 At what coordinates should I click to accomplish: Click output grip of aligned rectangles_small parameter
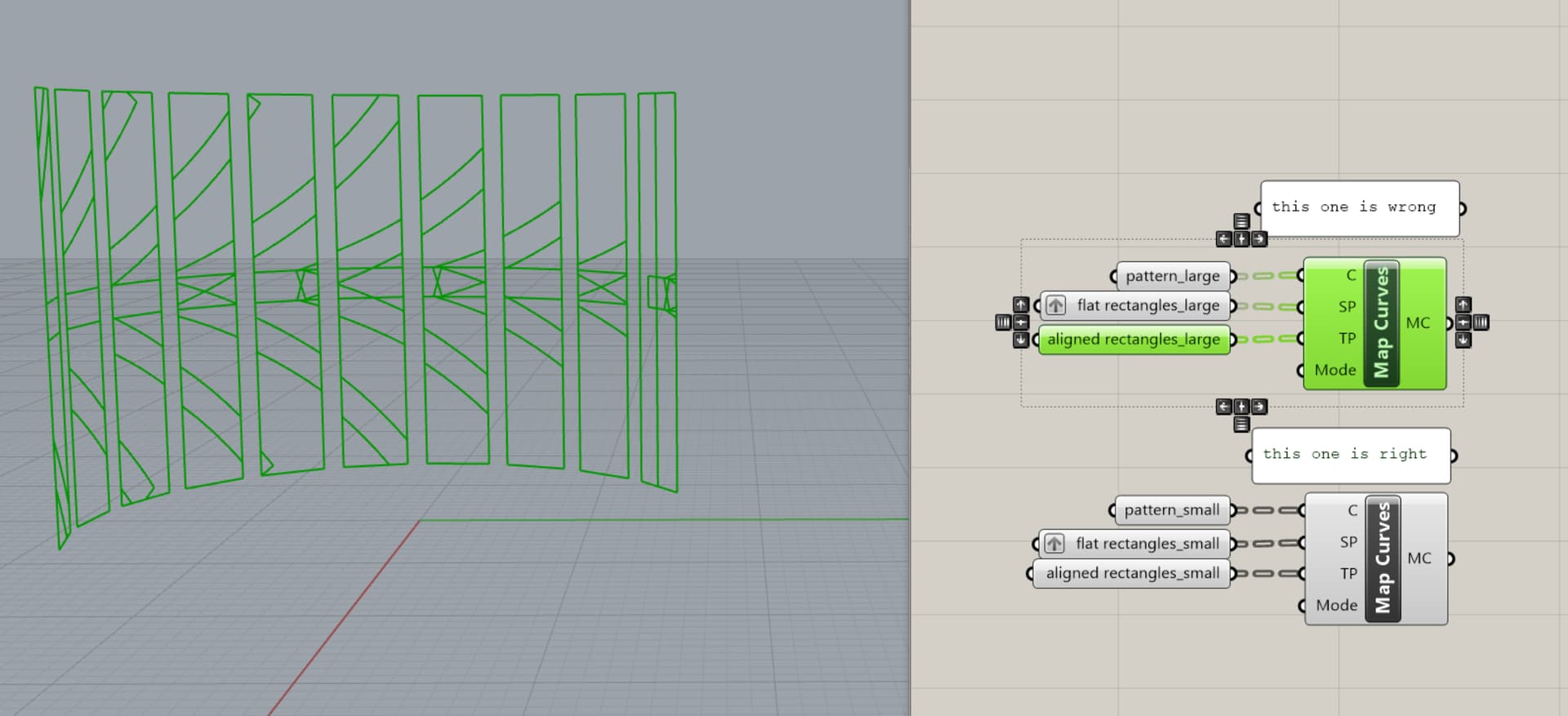pyautogui.click(x=1233, y=573)
